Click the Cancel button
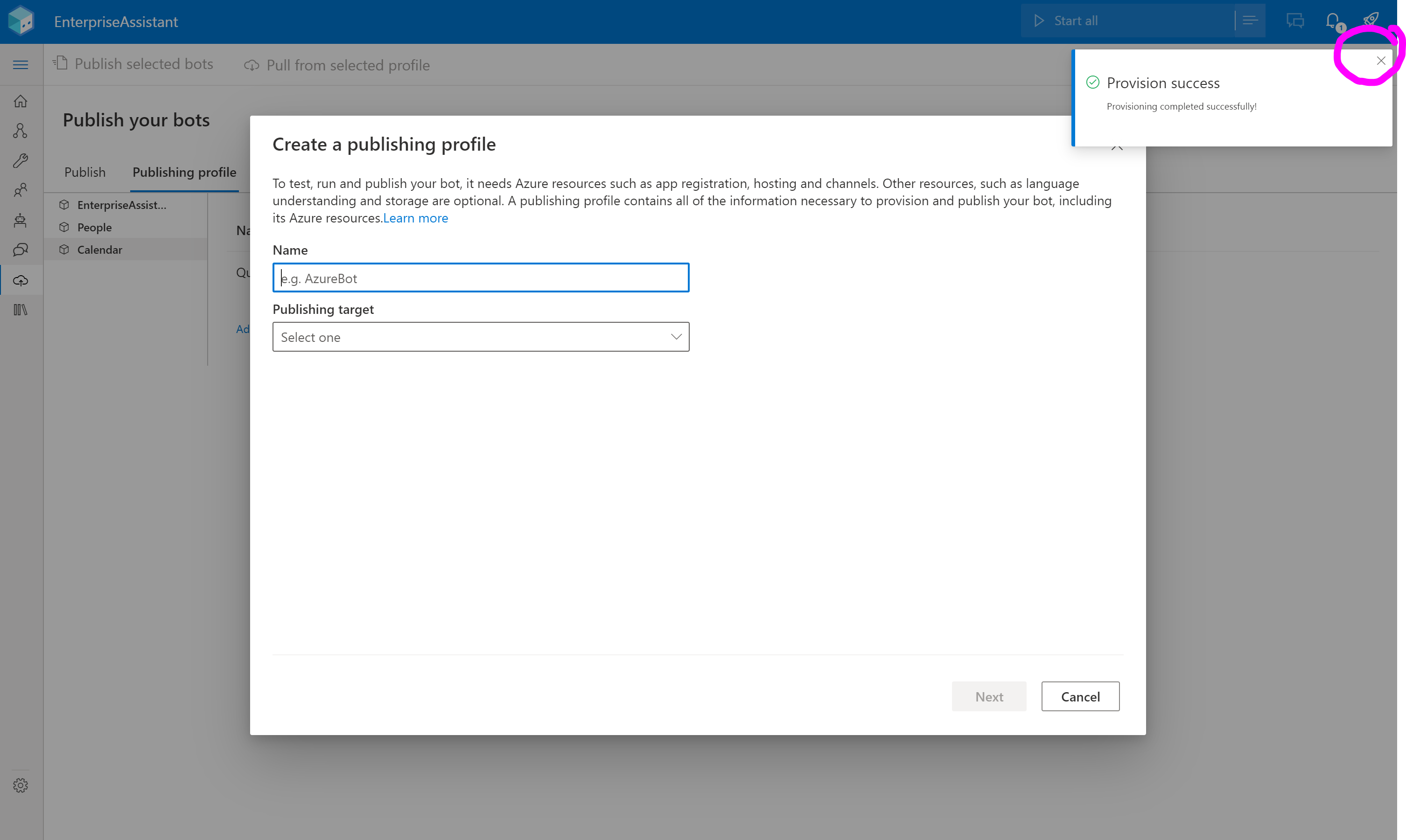This screenshot has width=1406, height=840. [1080, 696]
